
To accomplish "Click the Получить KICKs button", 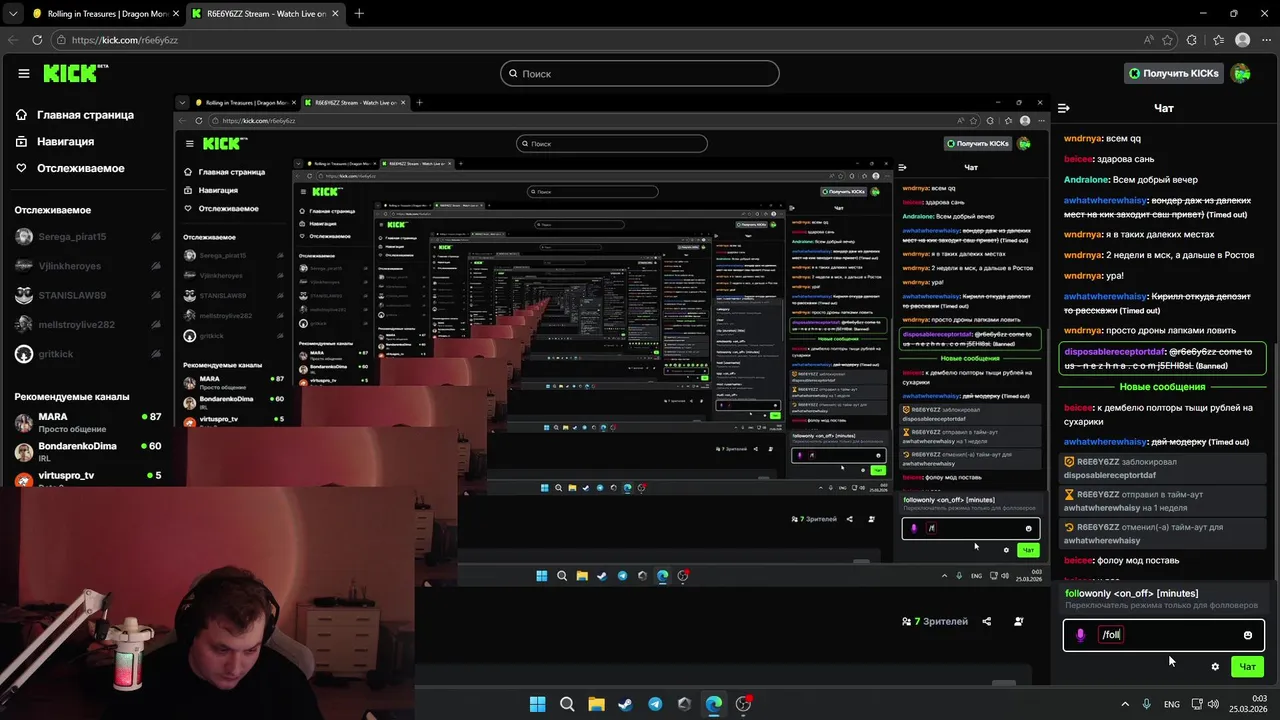I will pyautogui.click(x=1173, y=73).
